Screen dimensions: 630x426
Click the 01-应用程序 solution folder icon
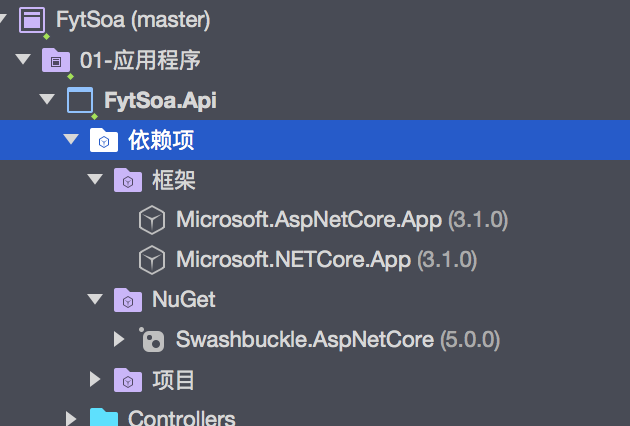(x=56, y=60)
